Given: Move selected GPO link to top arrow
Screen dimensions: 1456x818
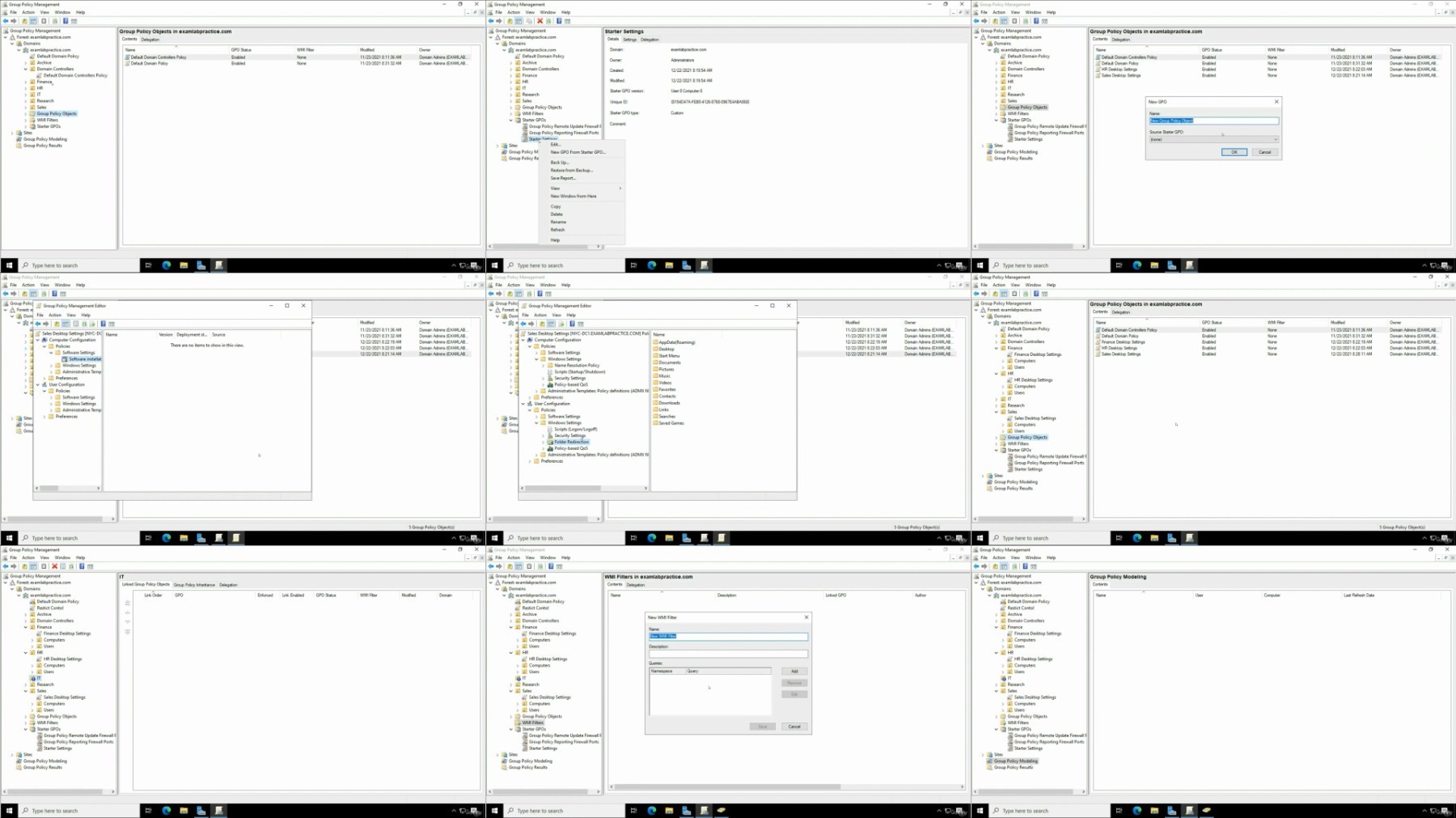Looking at the screenshot, I should pyautogui.click(x=128, y=603).
